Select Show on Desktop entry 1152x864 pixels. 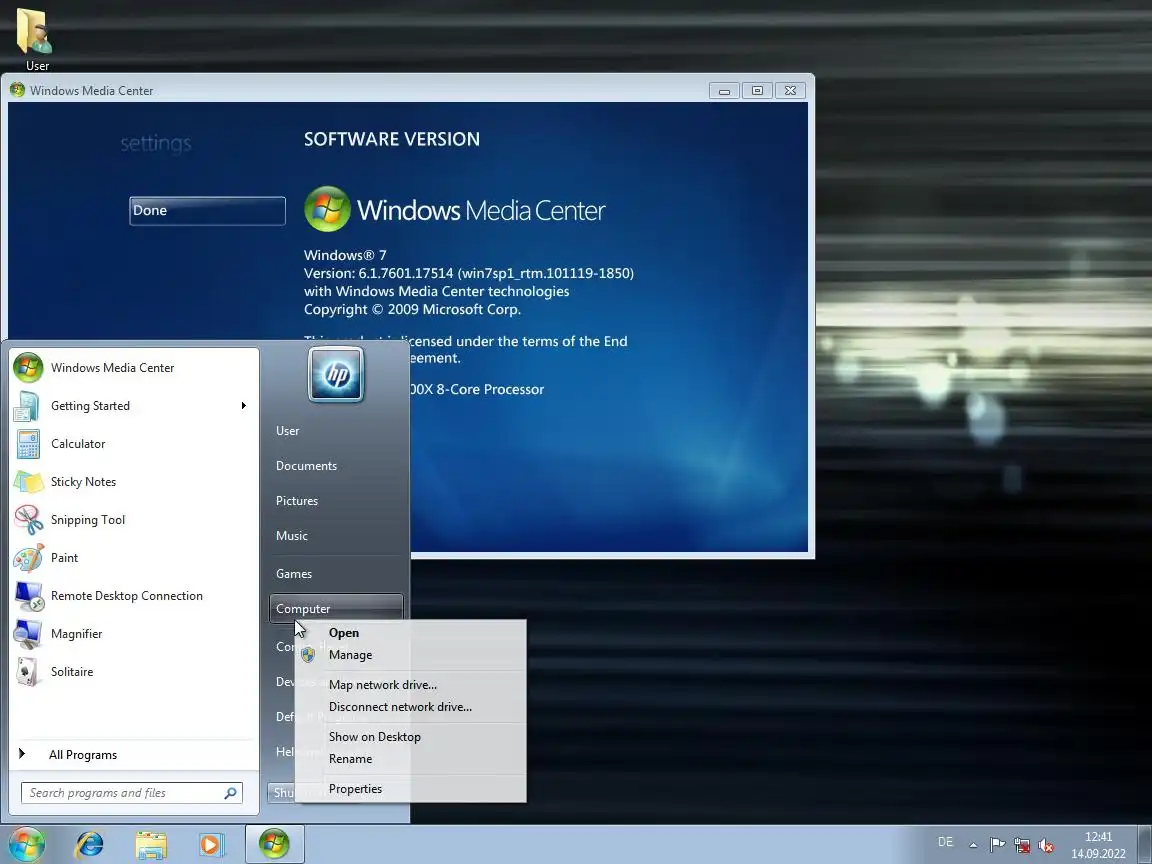[411, 737]
